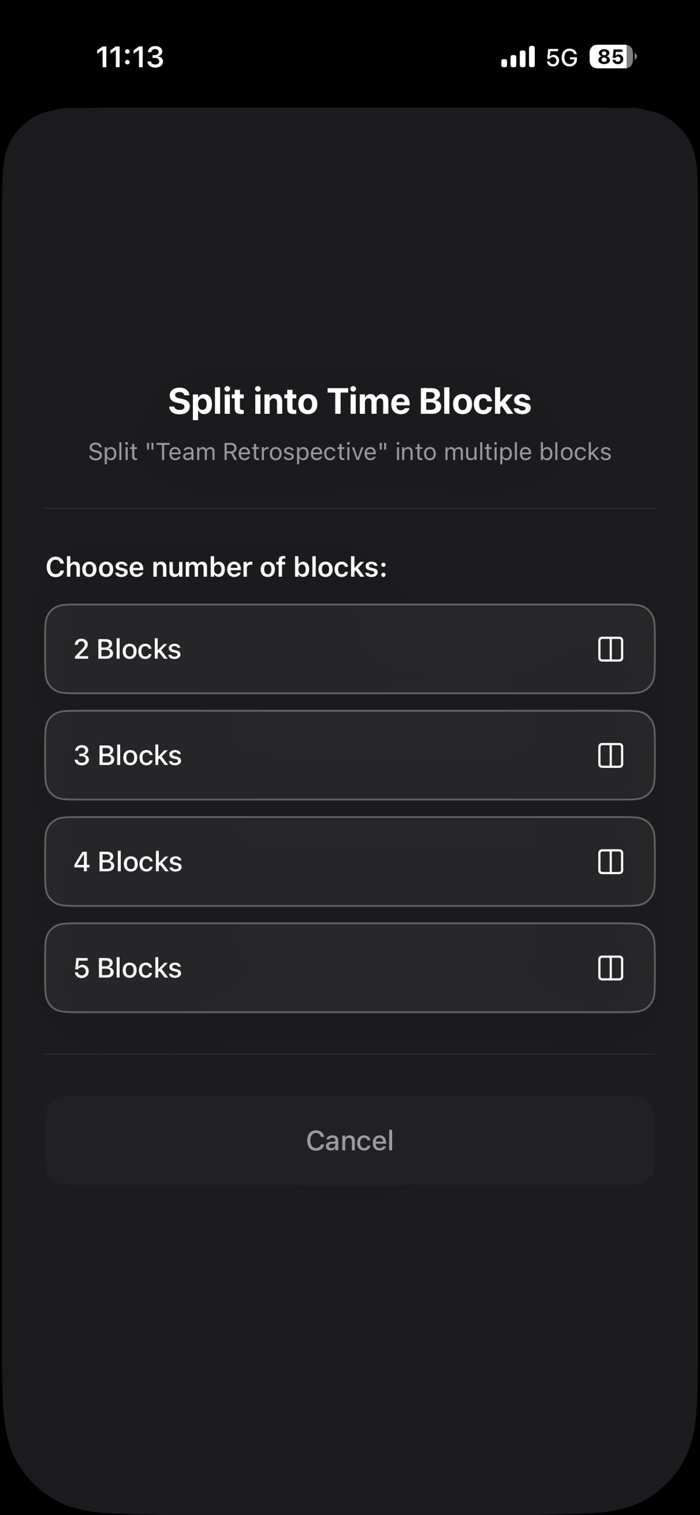Hit the split icon next to 5 Blocks

click(610, 967)
